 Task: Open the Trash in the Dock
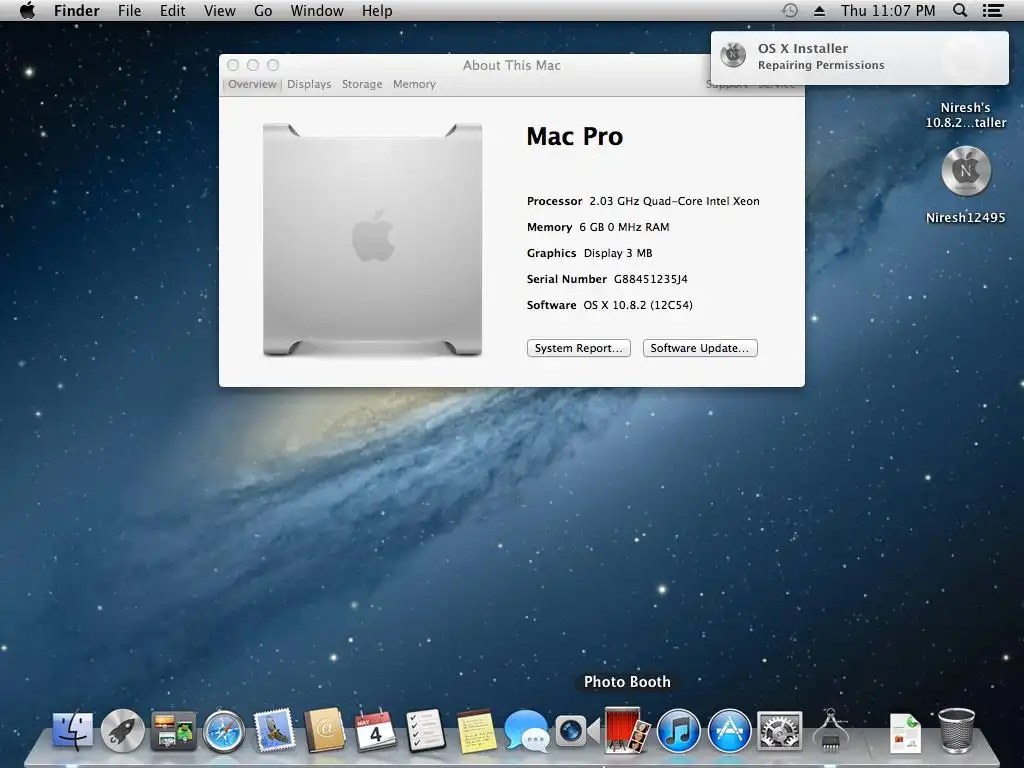(x=957, y=730)
